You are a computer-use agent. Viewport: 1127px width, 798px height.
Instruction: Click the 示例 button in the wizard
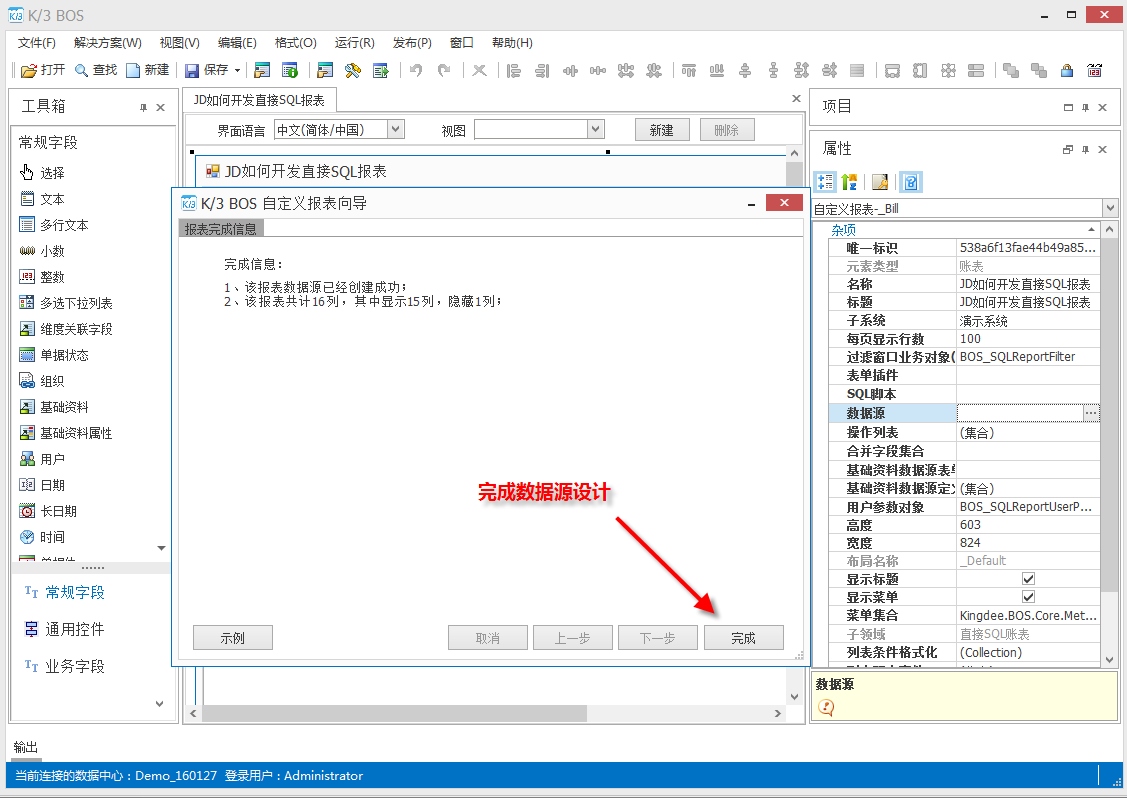click(233, 638)
